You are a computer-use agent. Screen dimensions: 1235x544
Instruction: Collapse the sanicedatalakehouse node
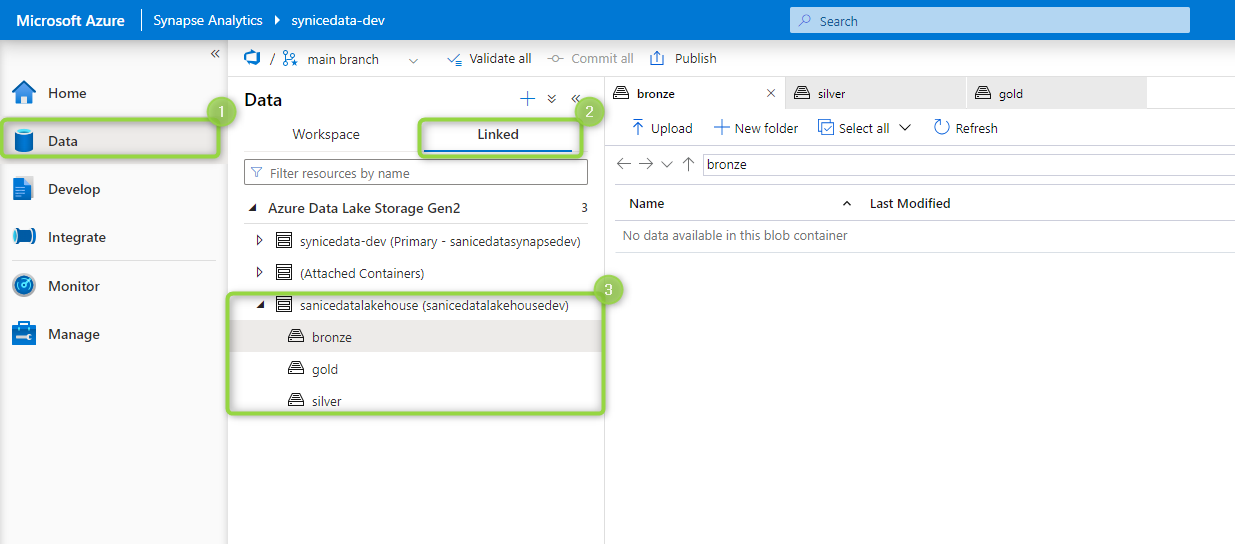(x=260, y=305)
